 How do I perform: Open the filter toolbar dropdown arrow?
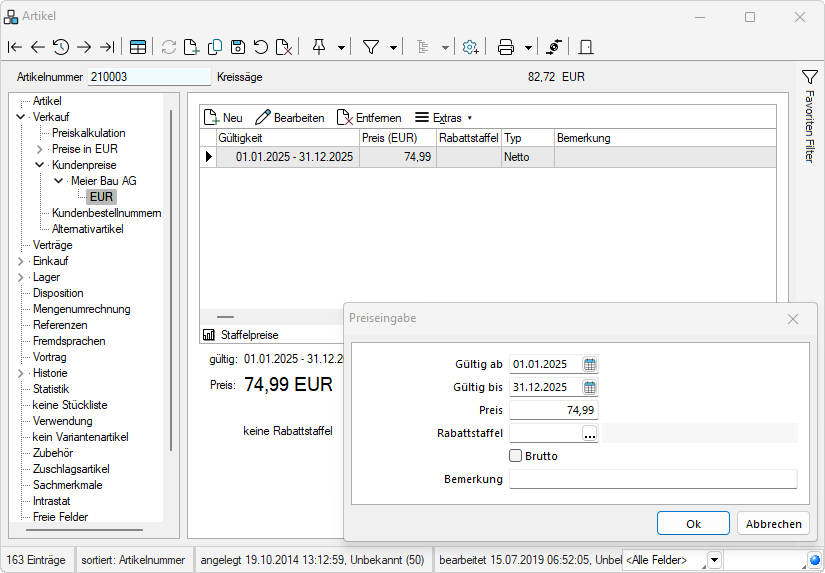[393, 47]
